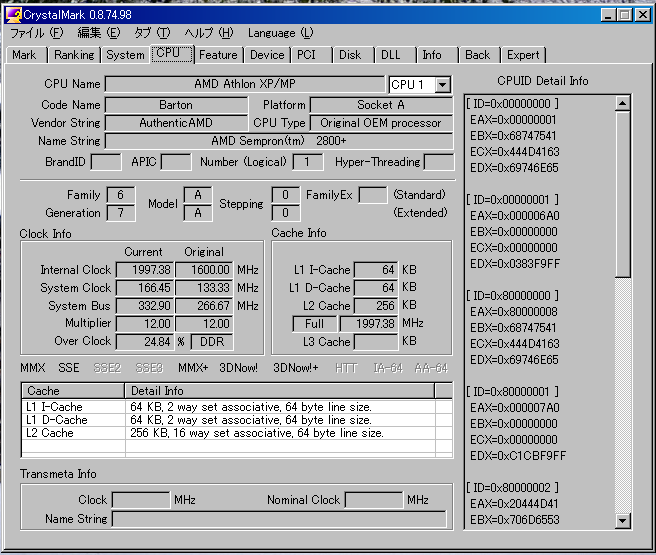Click the Name String AMD Sempron field

coord(279,141)
